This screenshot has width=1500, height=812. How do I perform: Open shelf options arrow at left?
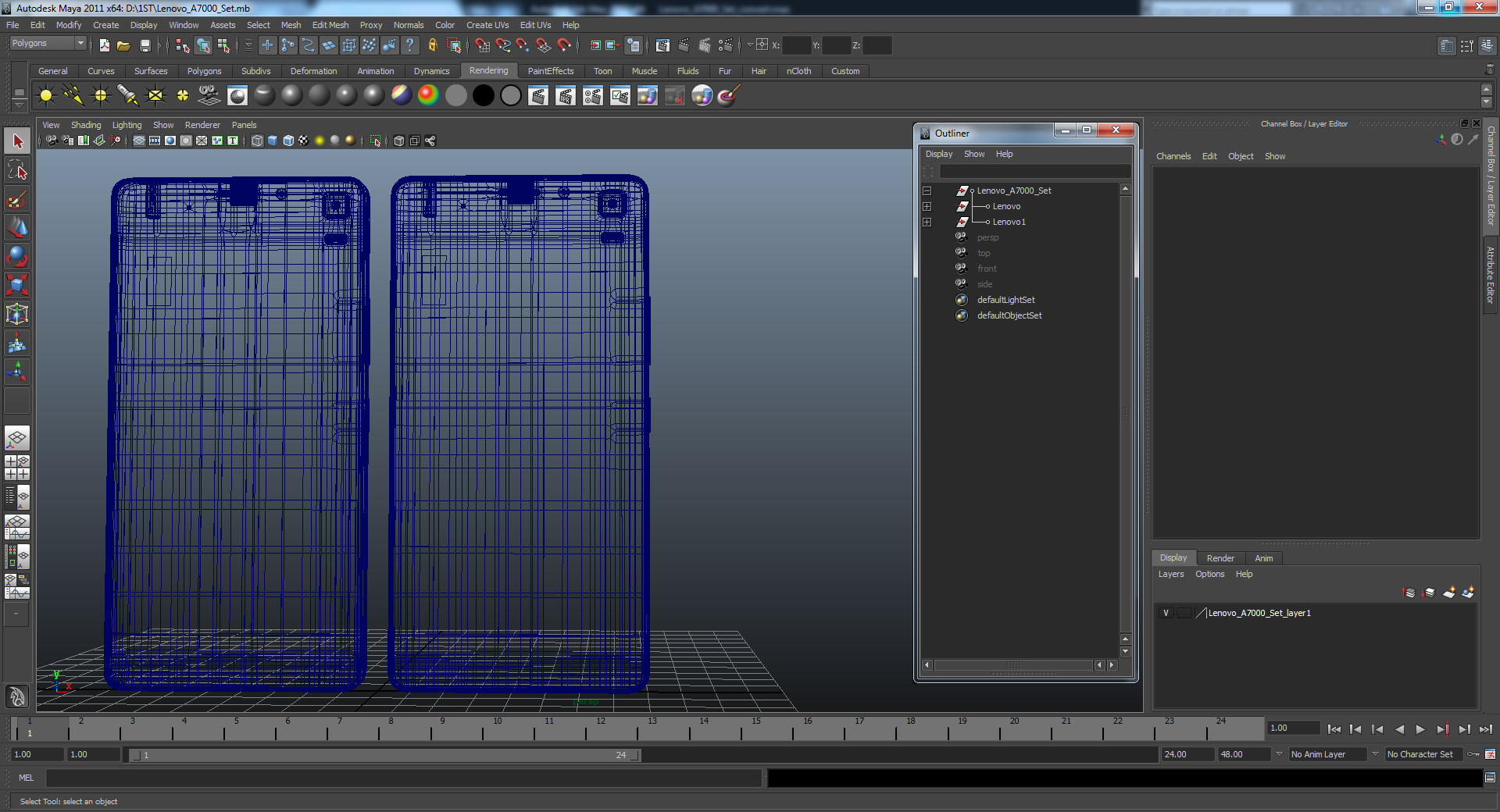(20, 104)
